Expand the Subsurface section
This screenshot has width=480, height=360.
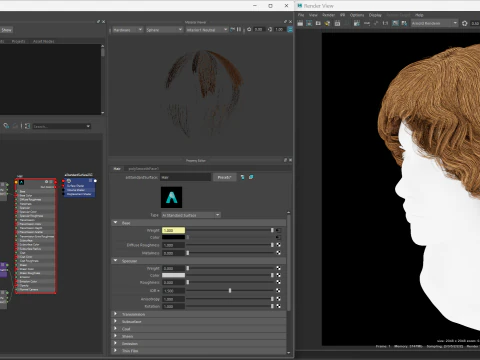pyautogui.click(x=115, y=321)
